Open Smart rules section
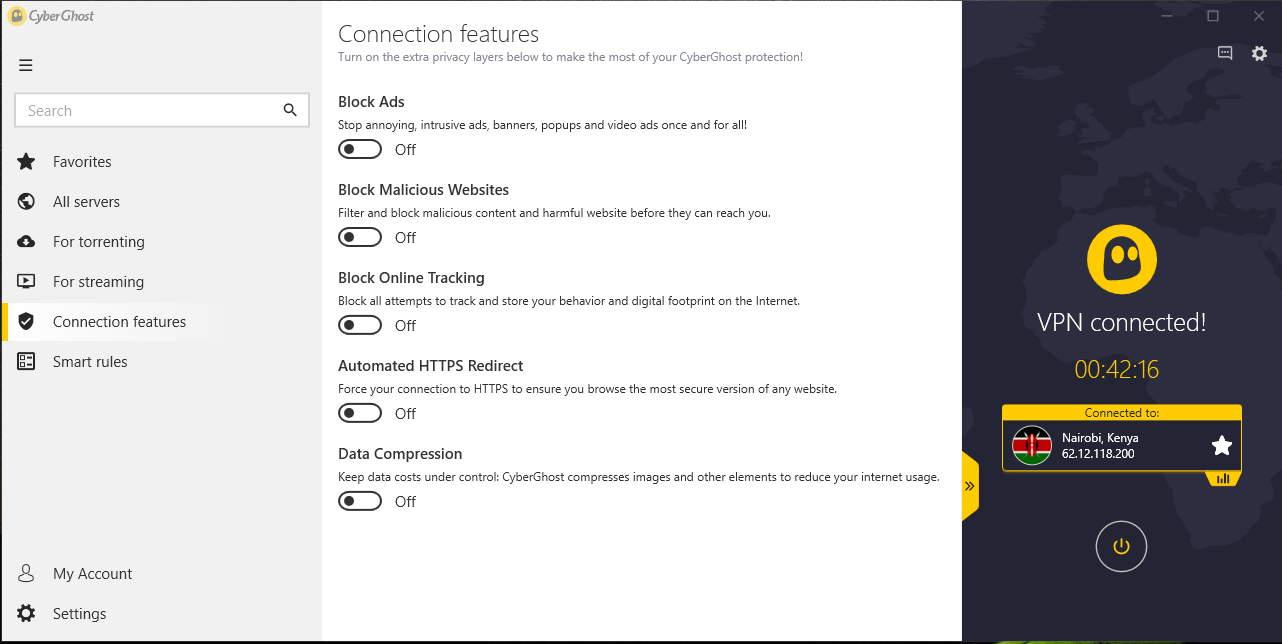Image resolution: width=1282 pixels, height=644 pixels. click(x=90, y=362)
